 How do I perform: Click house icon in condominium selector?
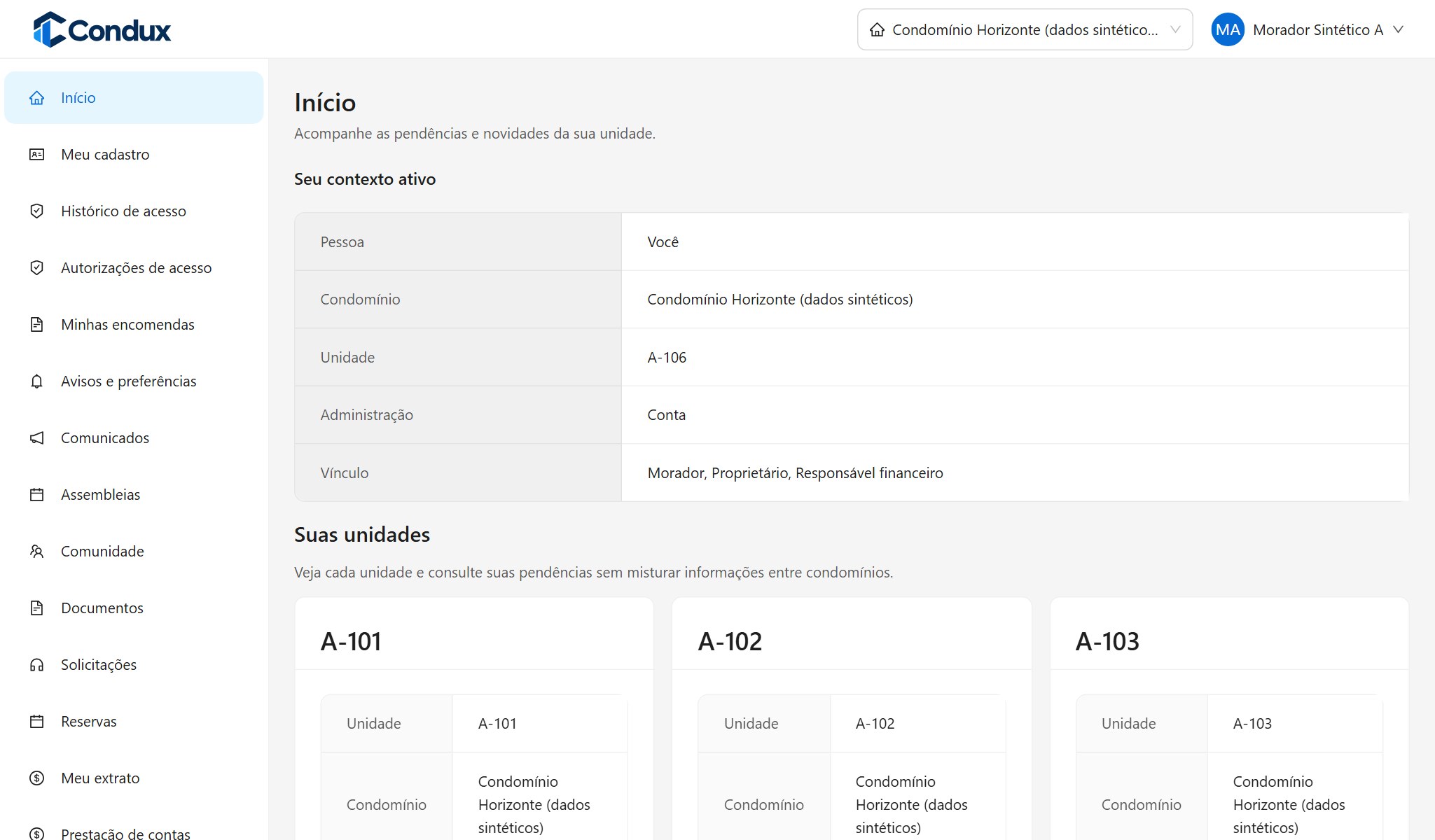(877, 29)
